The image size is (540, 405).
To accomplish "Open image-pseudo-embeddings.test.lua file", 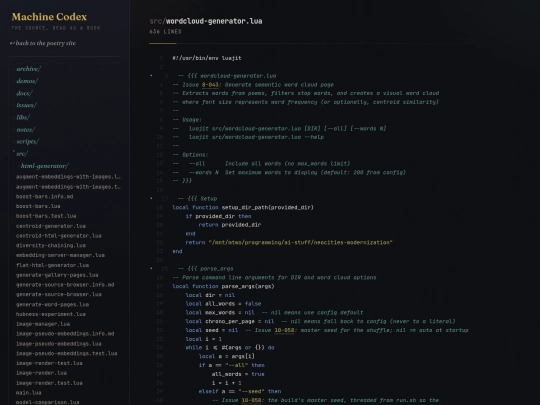I will (66, 353).
